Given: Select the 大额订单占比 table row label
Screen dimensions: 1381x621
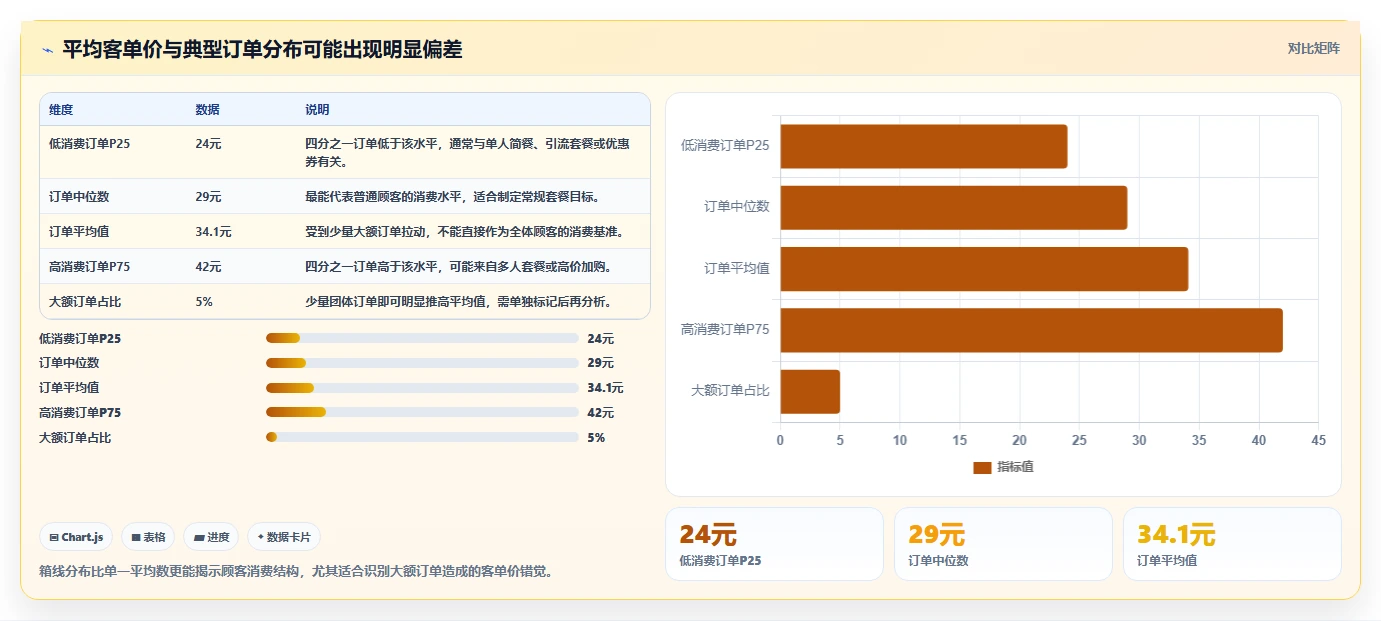Looking at the screenshot, I should (x=85, y=302).
